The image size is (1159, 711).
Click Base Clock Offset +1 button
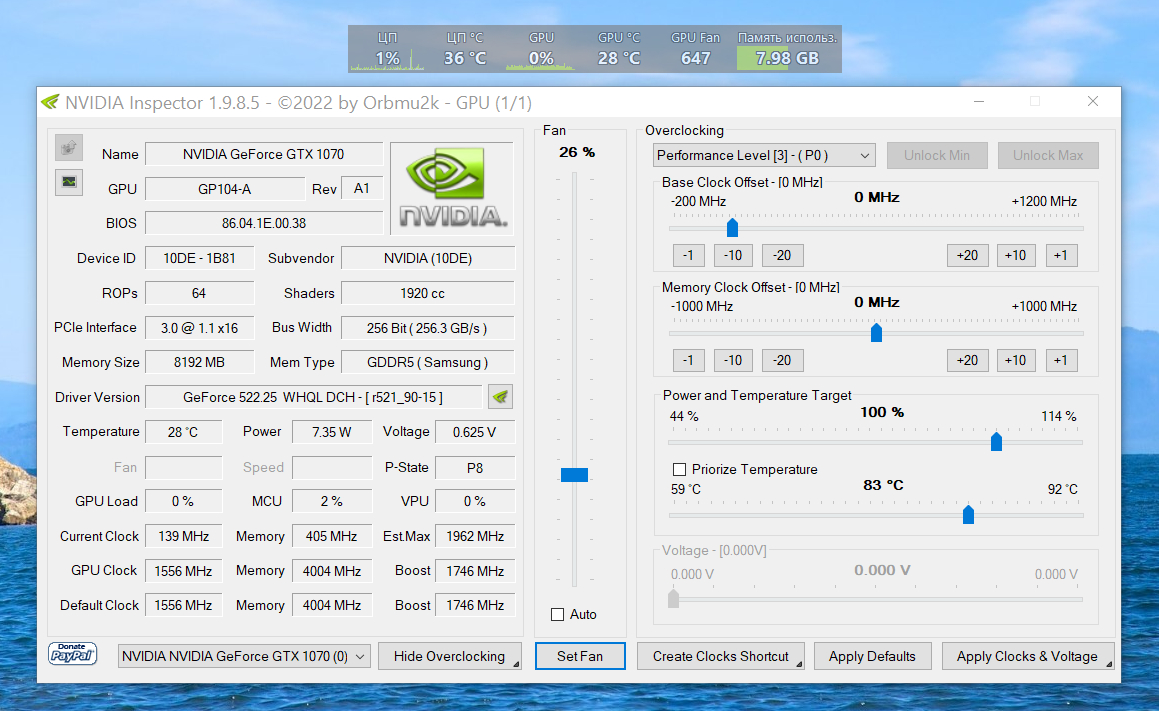[x=1061, y=255]
